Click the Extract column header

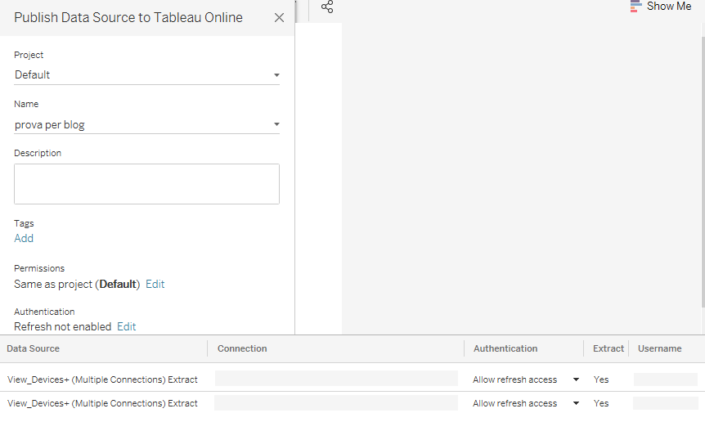pyautogui.click(x=608, y=348)
